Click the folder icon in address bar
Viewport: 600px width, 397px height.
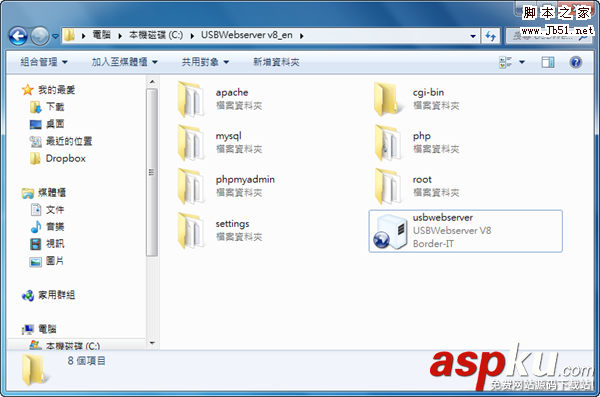click(x=69, y=36)
